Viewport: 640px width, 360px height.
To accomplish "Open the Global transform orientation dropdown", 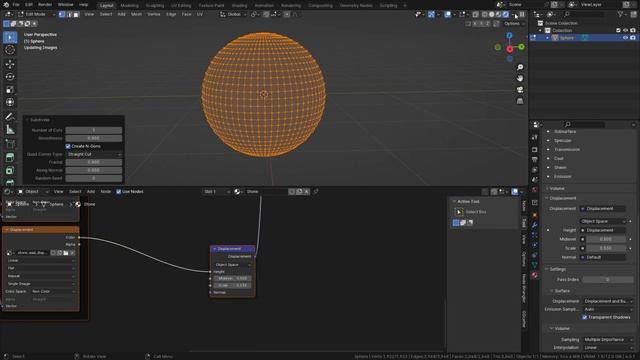I will pyautogui.click(x=233, y=14).
